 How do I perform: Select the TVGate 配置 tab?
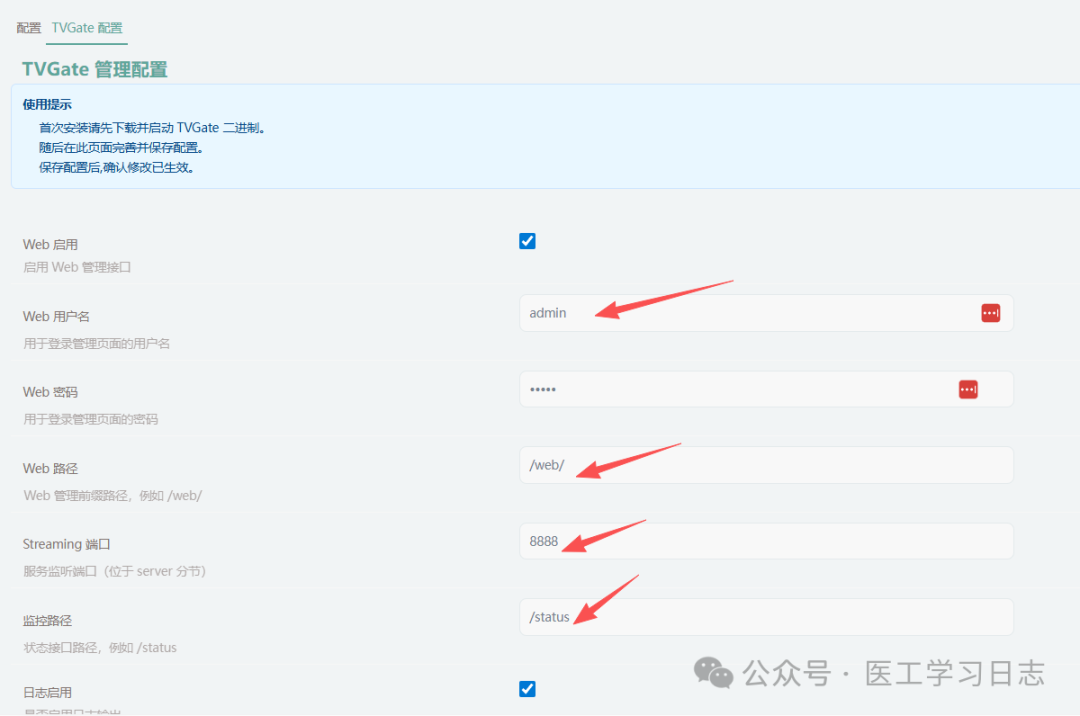click(87, 28)
